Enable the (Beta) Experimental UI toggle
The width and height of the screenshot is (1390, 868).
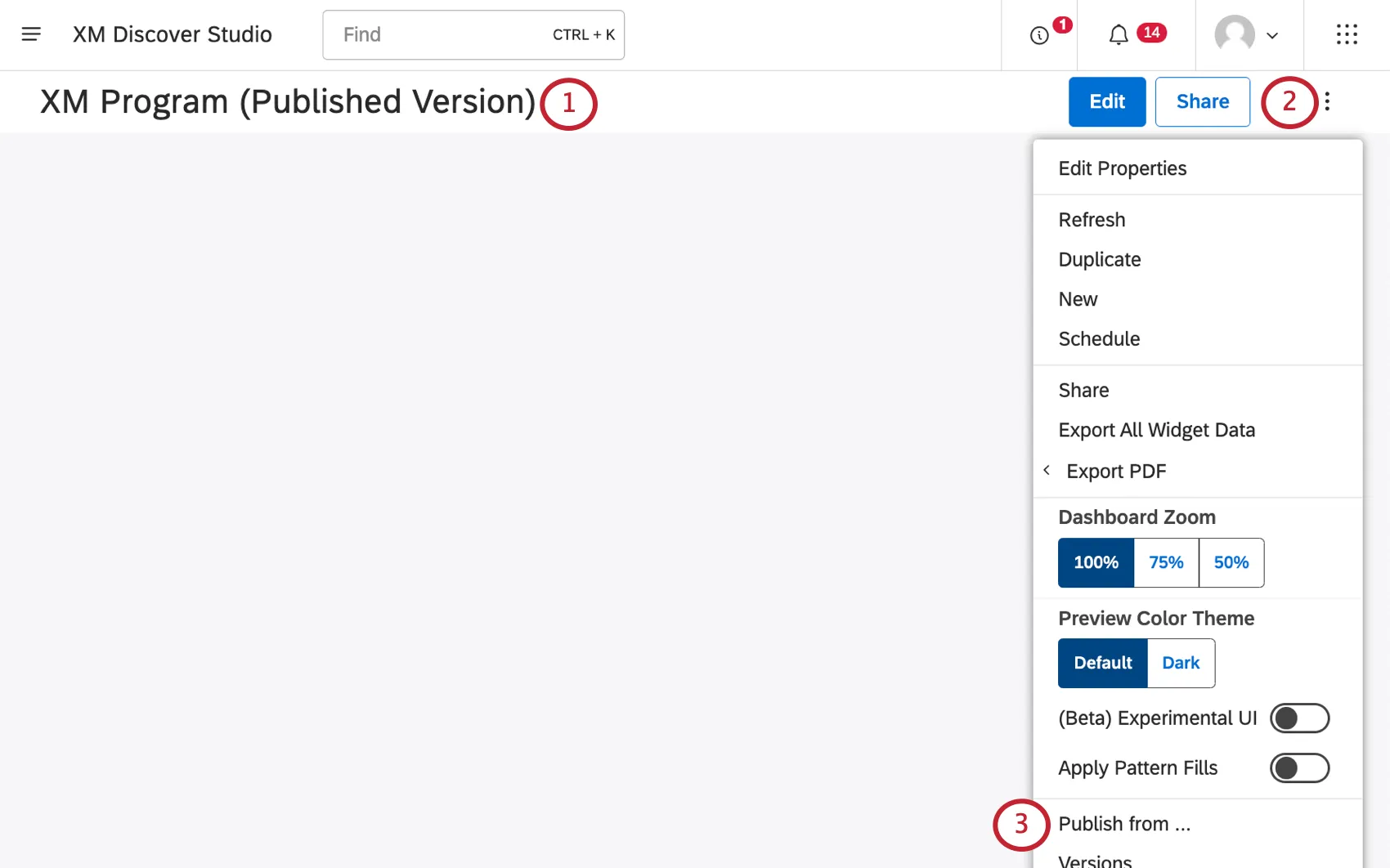[1299, 718]
